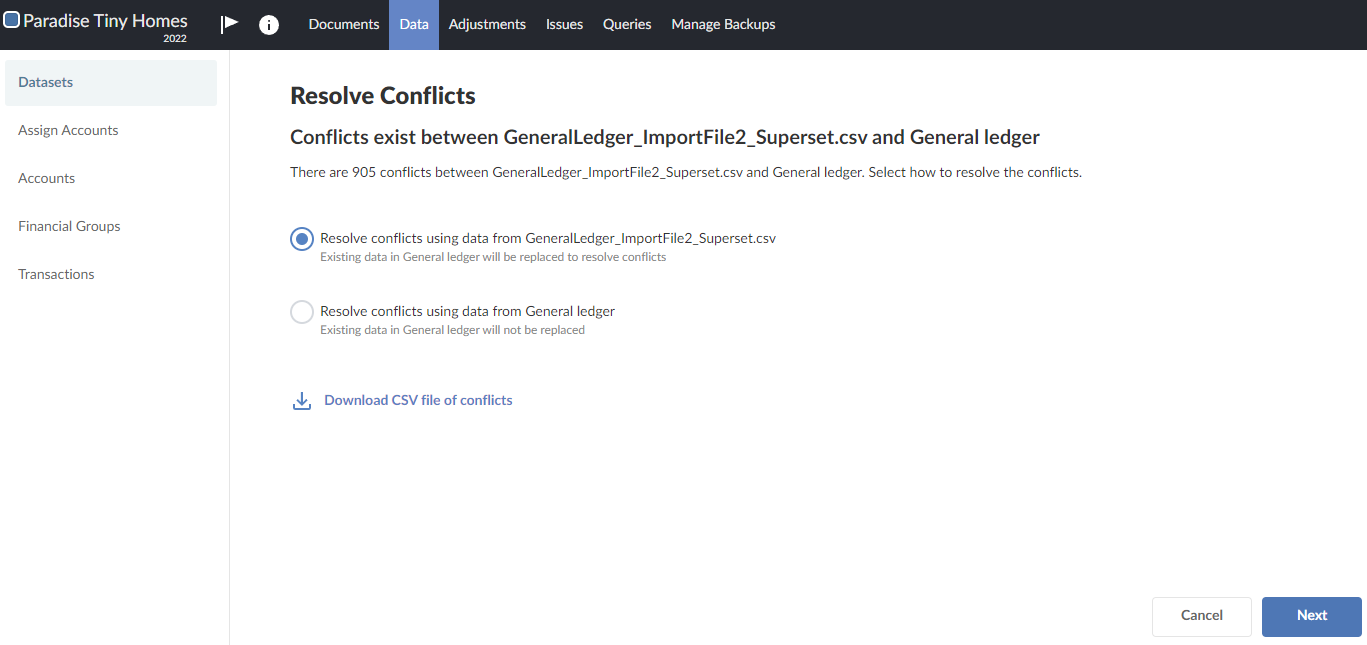Click the Next button

(x=1311, y=616)
